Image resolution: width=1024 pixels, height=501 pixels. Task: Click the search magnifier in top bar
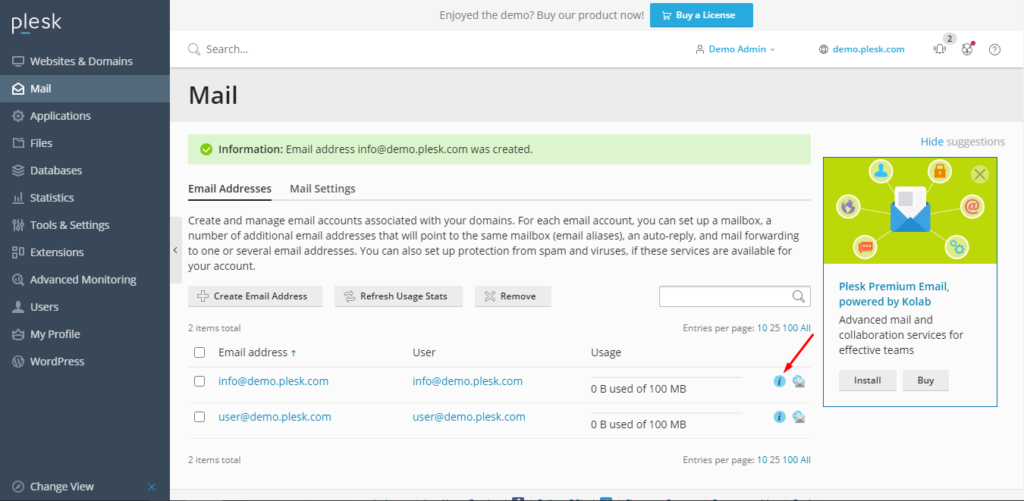click(x=194, y=49)
